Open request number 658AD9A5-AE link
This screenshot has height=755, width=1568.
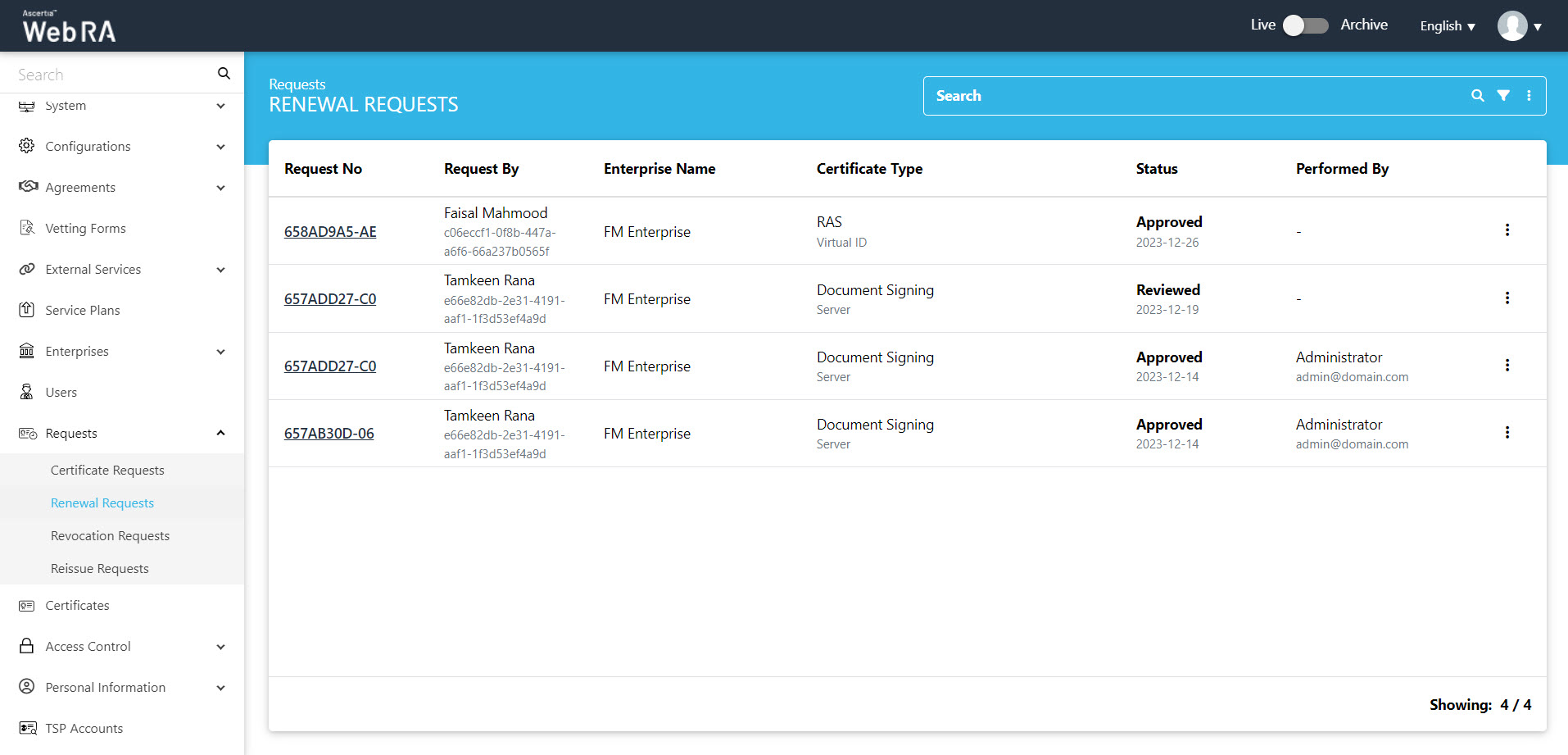pos(330,232)
